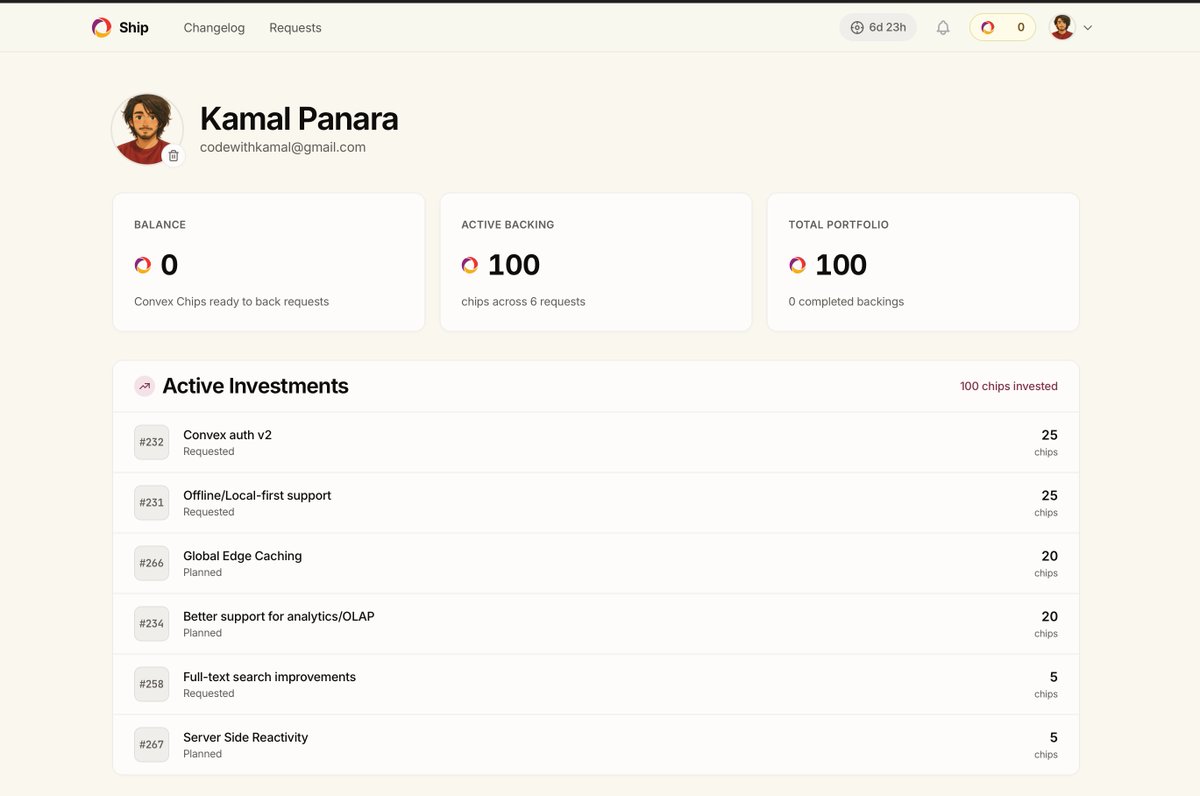Screen dimensions: 1200x796
Task: Open Full-text search improvements request
Action: tap(596, 684)
